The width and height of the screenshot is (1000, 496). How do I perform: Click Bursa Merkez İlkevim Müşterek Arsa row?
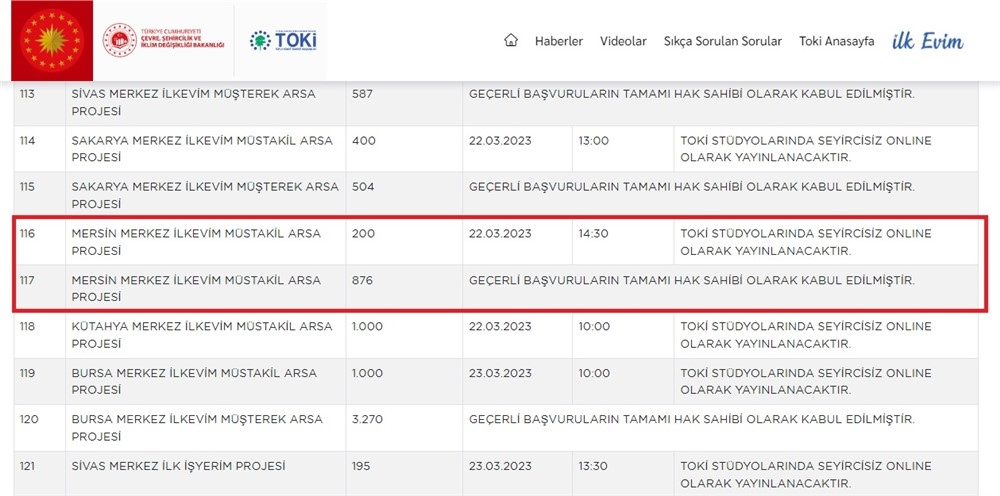click(x=197, y=428)
